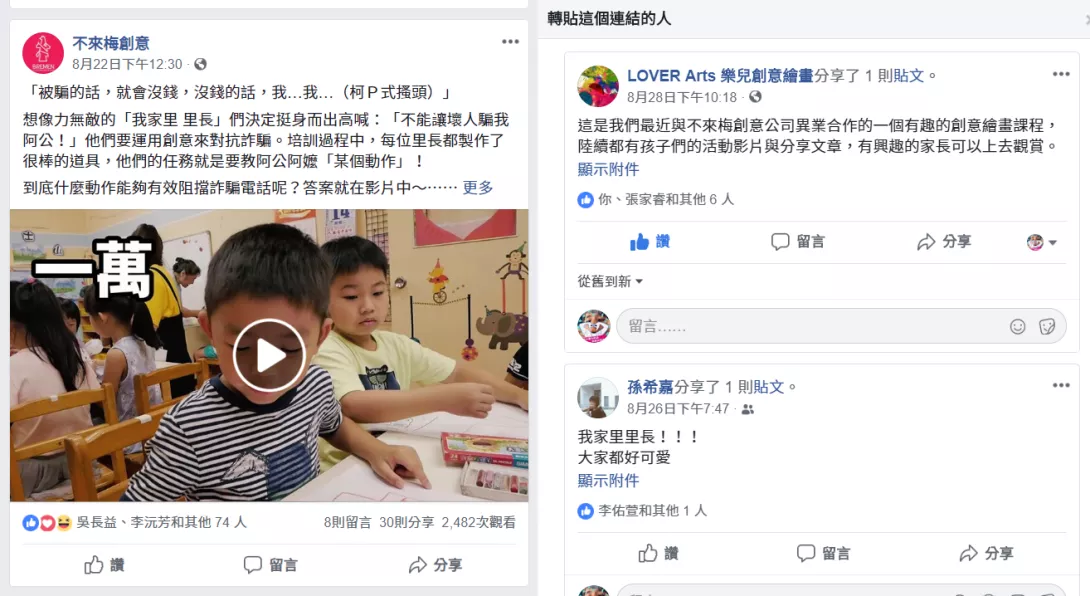Like the 不來梅創意 video post

coord(104,565)
